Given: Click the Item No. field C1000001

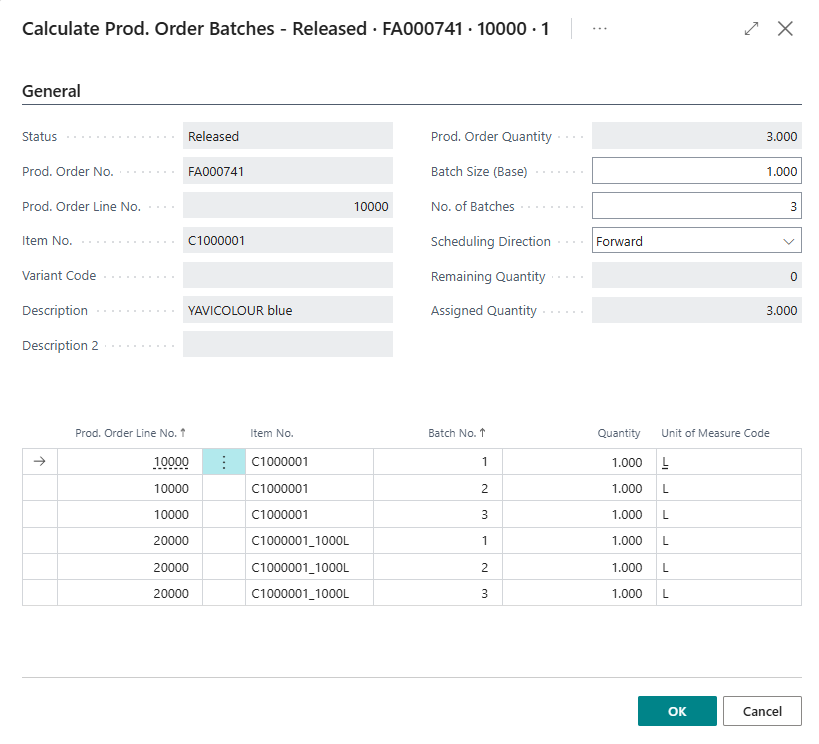Looking at the screenshot, I should (288, 240).
